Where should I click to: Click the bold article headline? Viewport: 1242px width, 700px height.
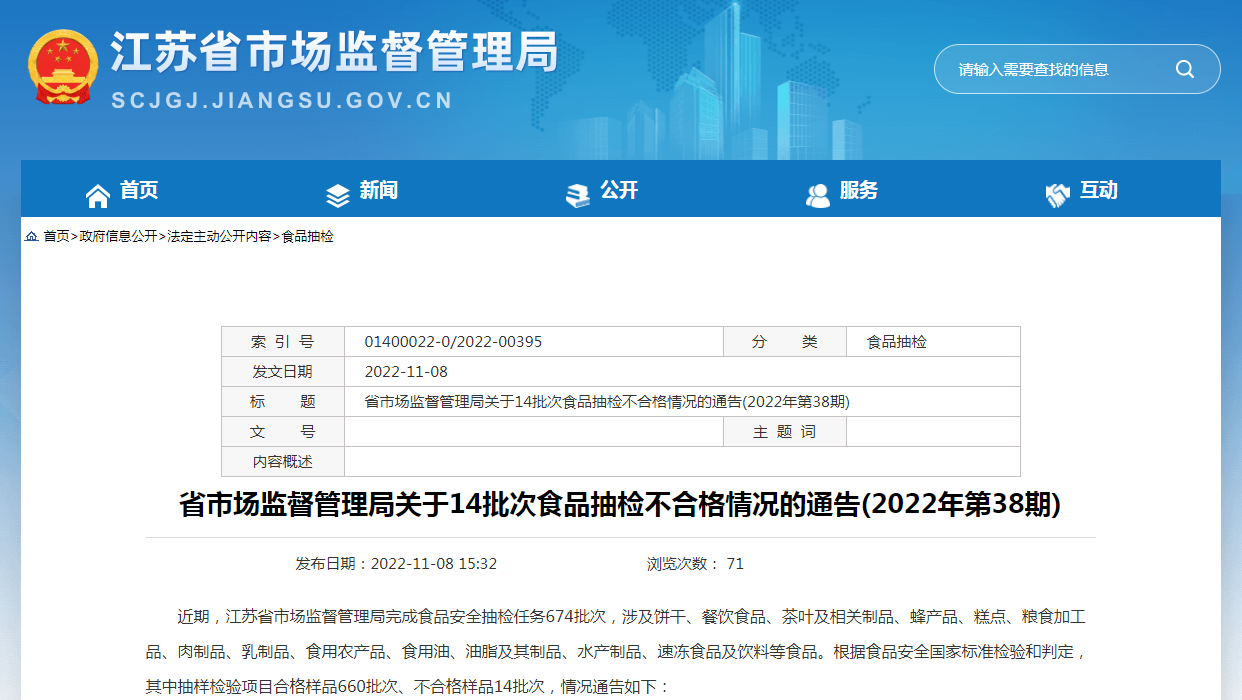[x=620, y=505]
